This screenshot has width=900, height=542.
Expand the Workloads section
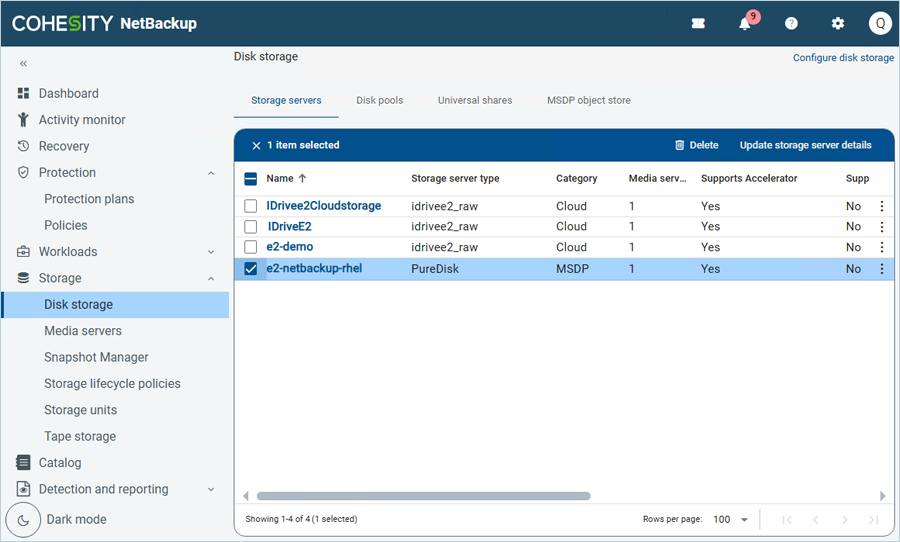coord(211,252)
